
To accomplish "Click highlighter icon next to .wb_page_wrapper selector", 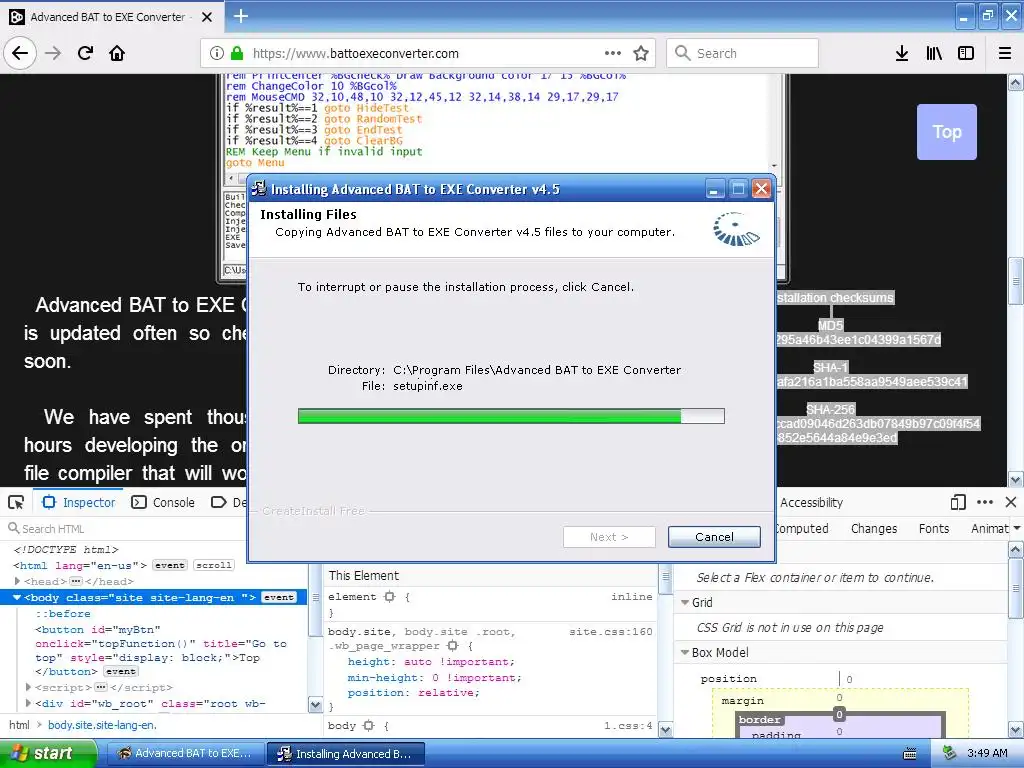I will point(453,645).
